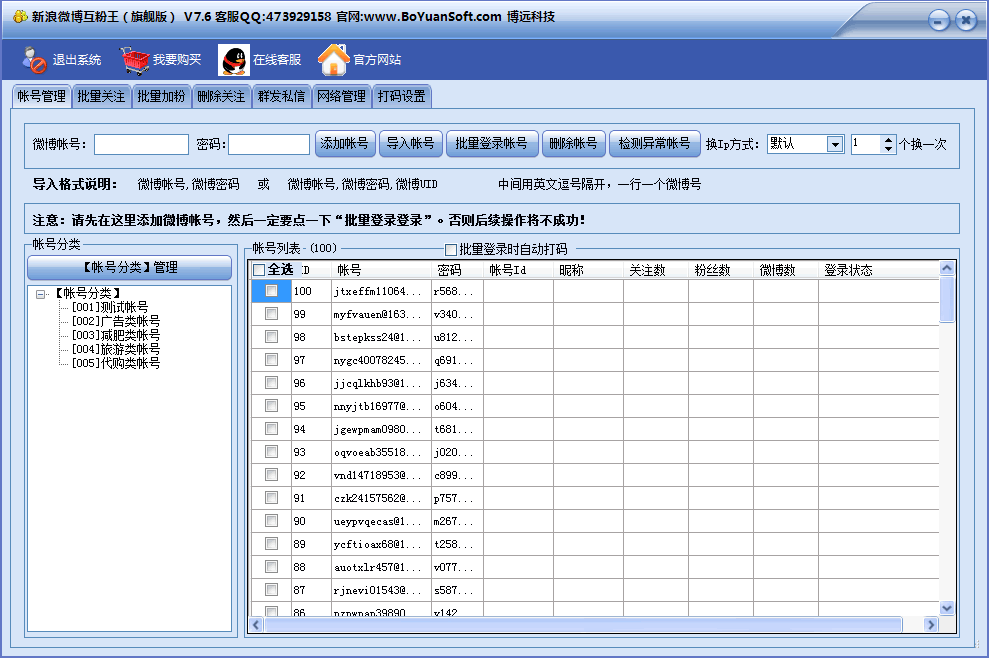Collapse the 【帐号分类】 tree node
Viewport: 989px width, 658px height.
click(x=40, y=294)
